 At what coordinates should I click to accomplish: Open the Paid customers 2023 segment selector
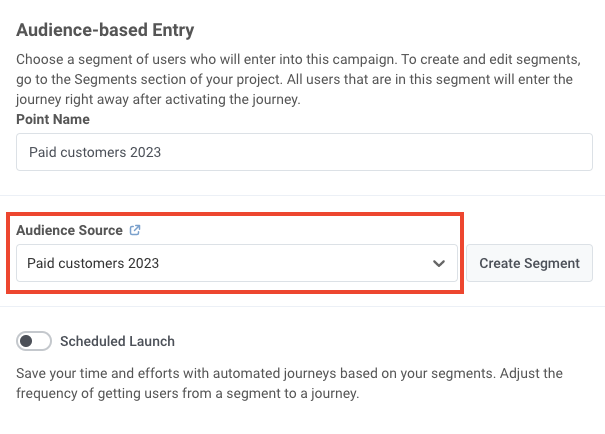237,264
